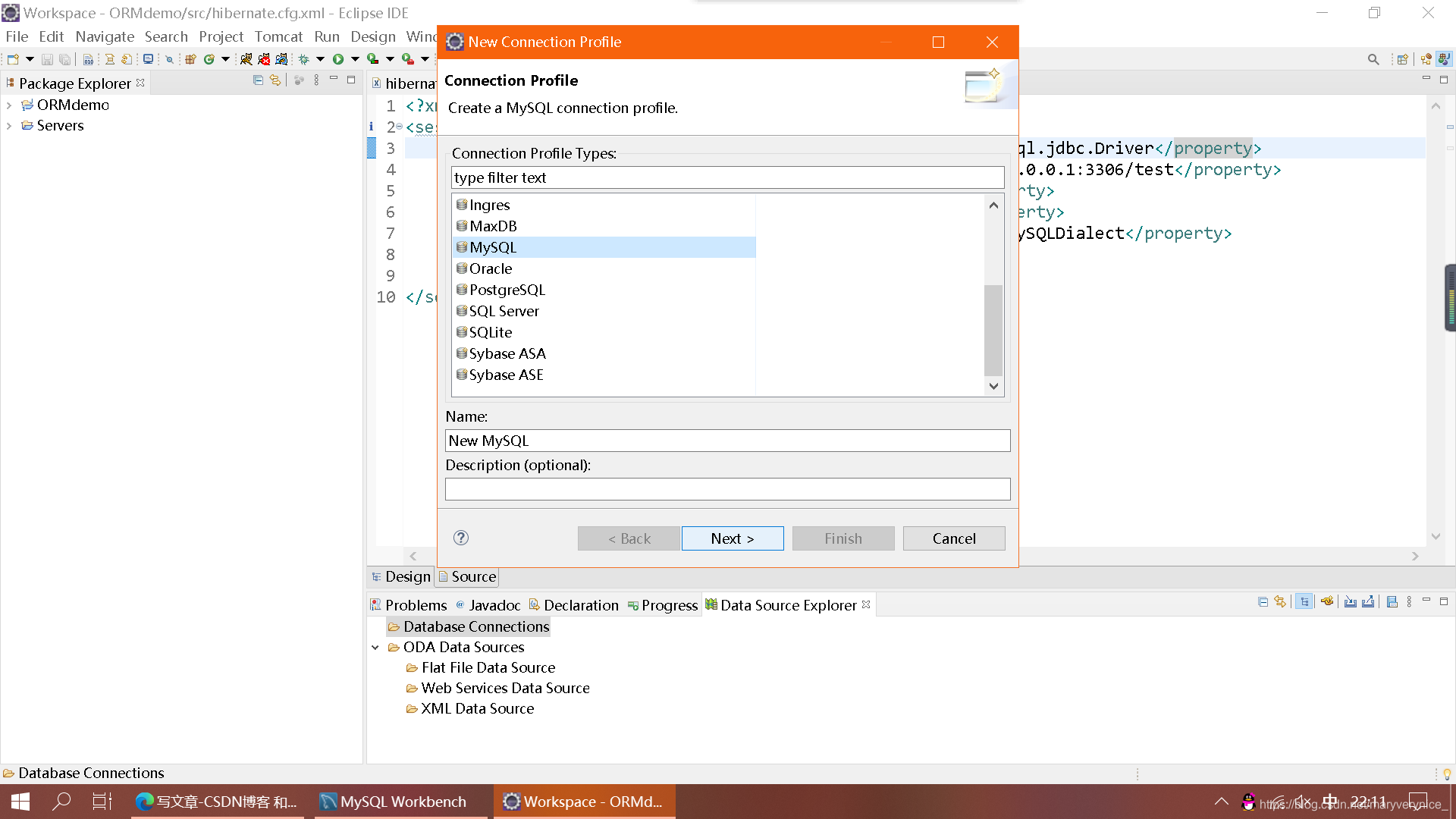Switch to the Javadoc tab
Image resolution: width=1456 pixels, height=819 pixels.
point(488,605)
